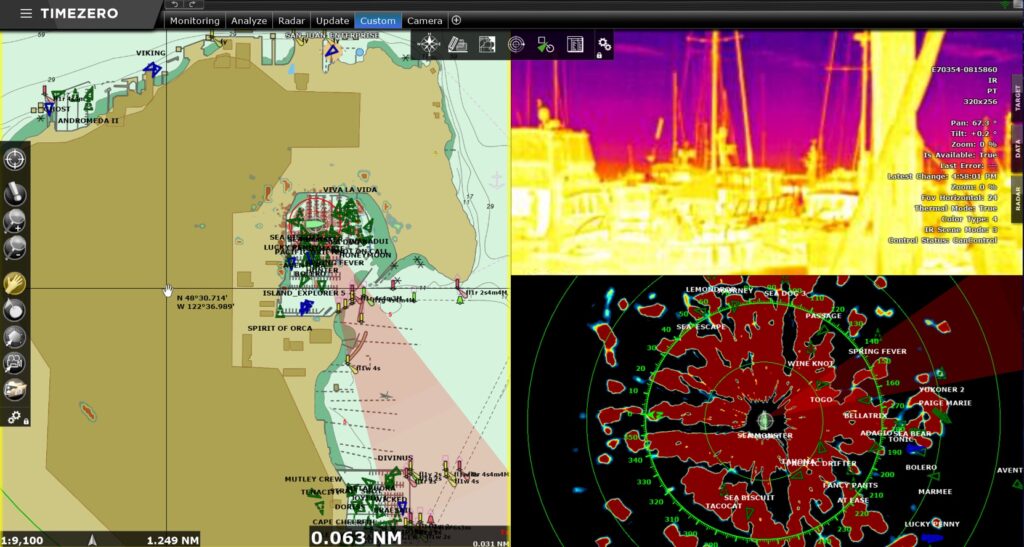The width and height of the screenshot is (1024, 547).
Task: Add a new workspace with plus icon
Action: [456, 20]
